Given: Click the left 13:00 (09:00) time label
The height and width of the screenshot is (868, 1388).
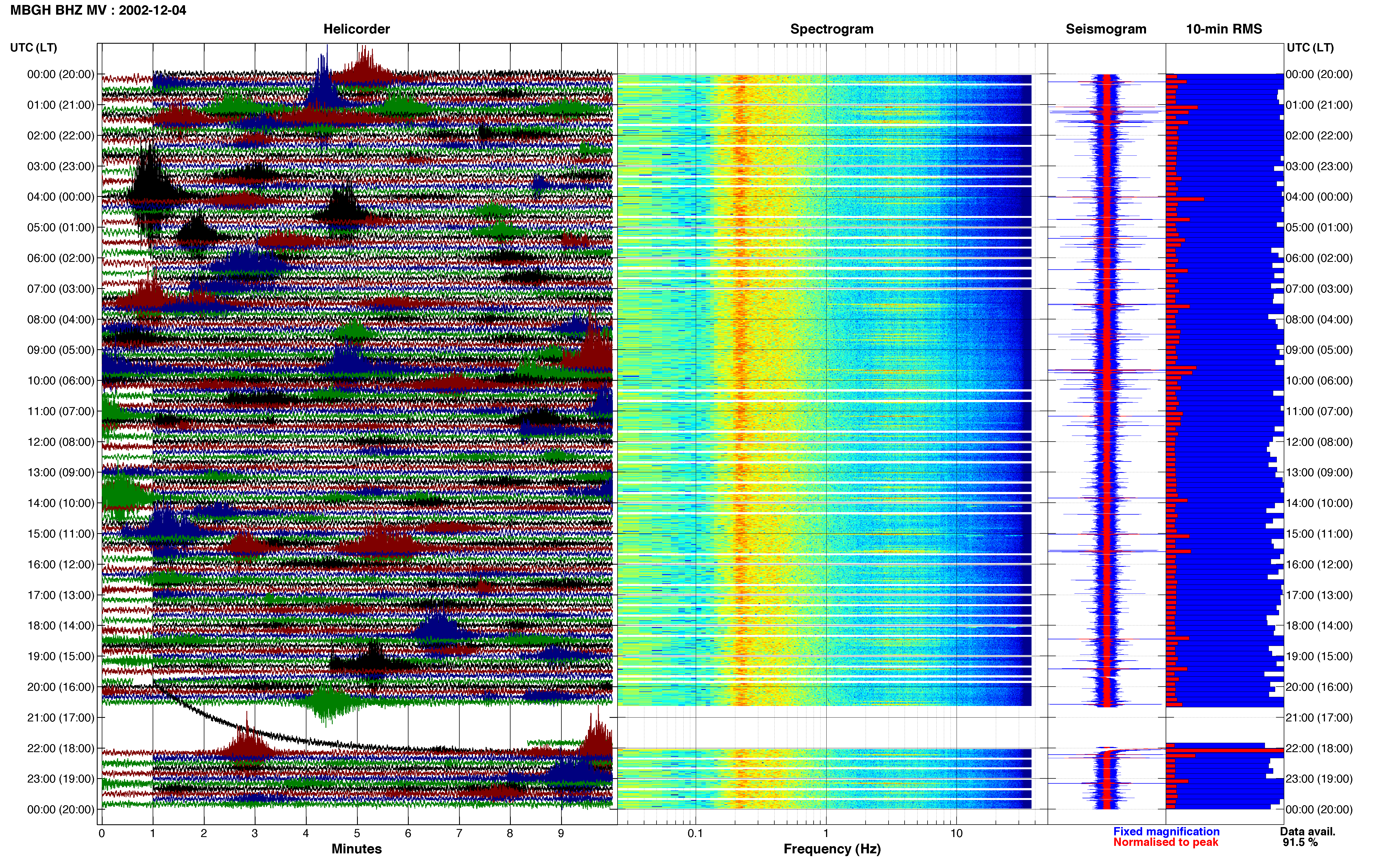Looking at the screenshot, I should [61, 473].
